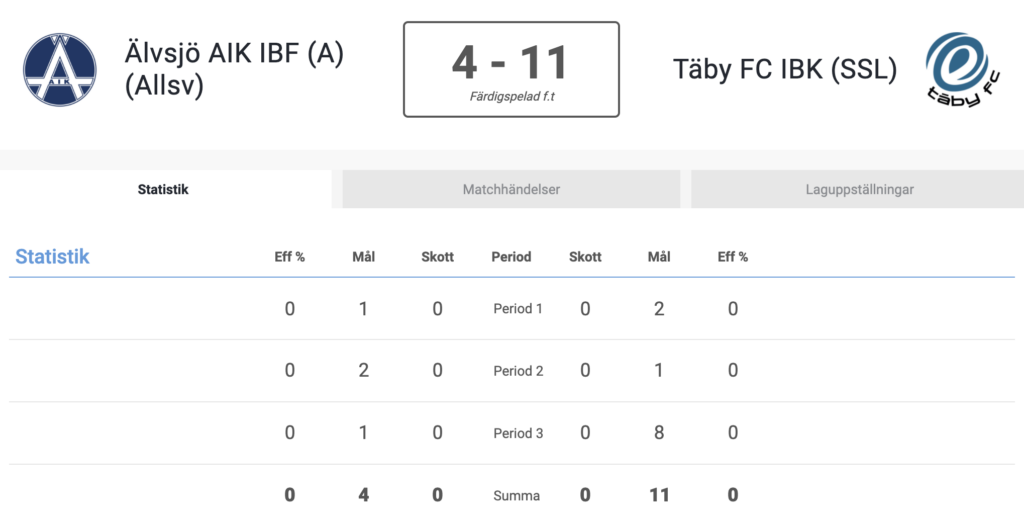Click Täby's 8 goals in Period 3
Image resolution: width=1024 pixels, height=517 pixels.
point(659,433)
